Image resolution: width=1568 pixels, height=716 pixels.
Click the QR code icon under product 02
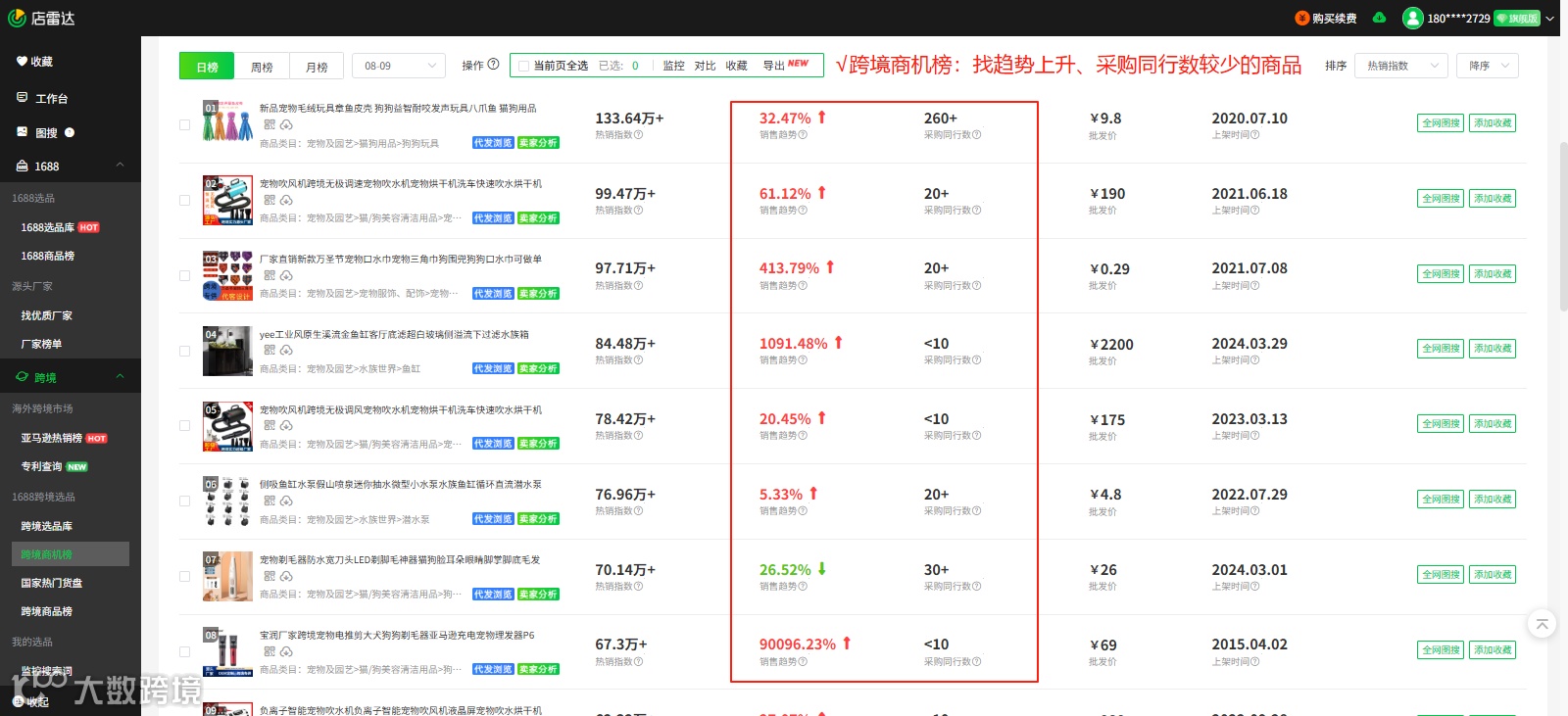point(269,200)
